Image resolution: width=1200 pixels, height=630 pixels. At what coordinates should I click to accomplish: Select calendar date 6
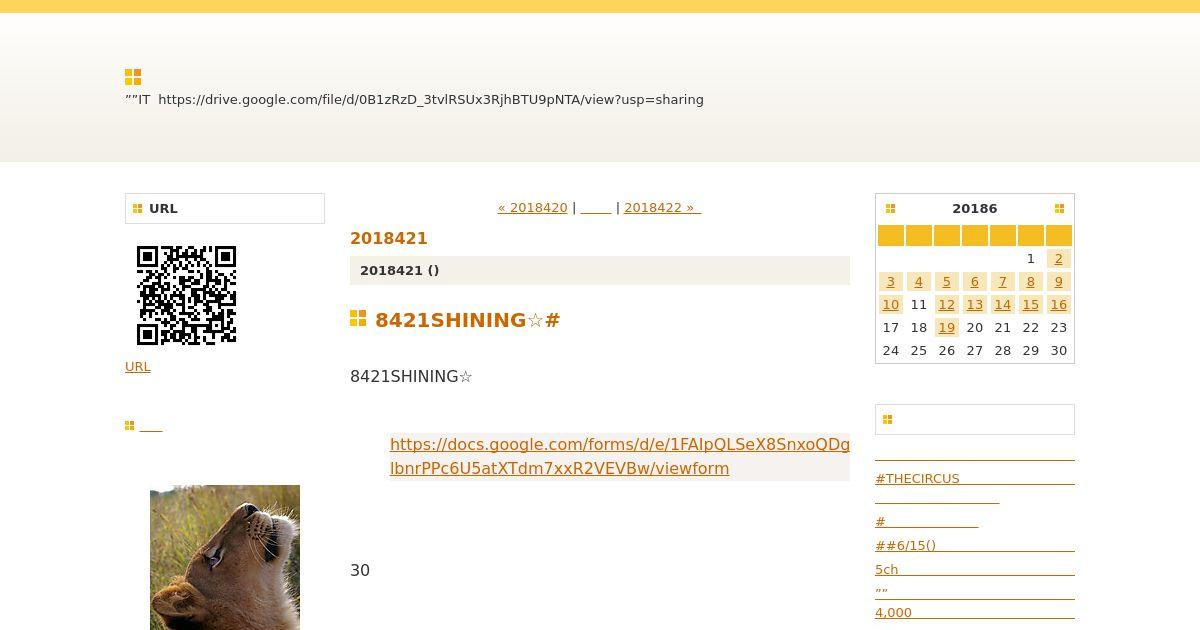(975, 282)
